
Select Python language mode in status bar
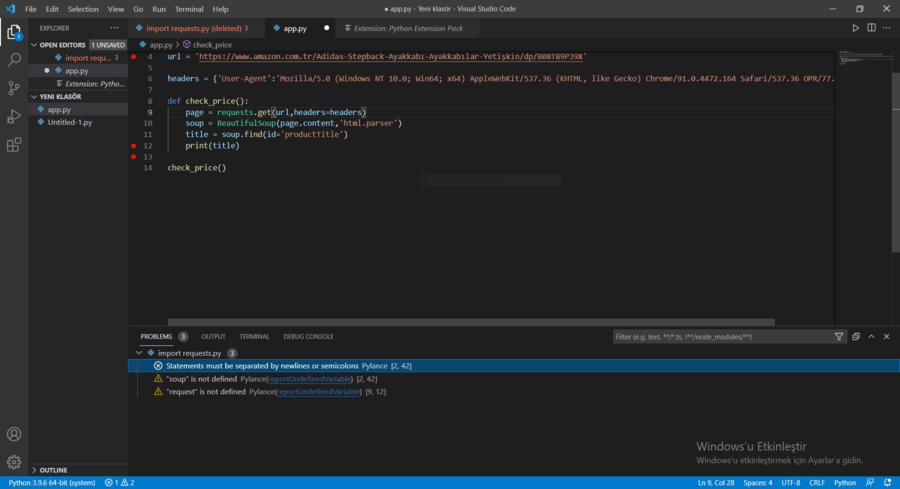(845, 483)
